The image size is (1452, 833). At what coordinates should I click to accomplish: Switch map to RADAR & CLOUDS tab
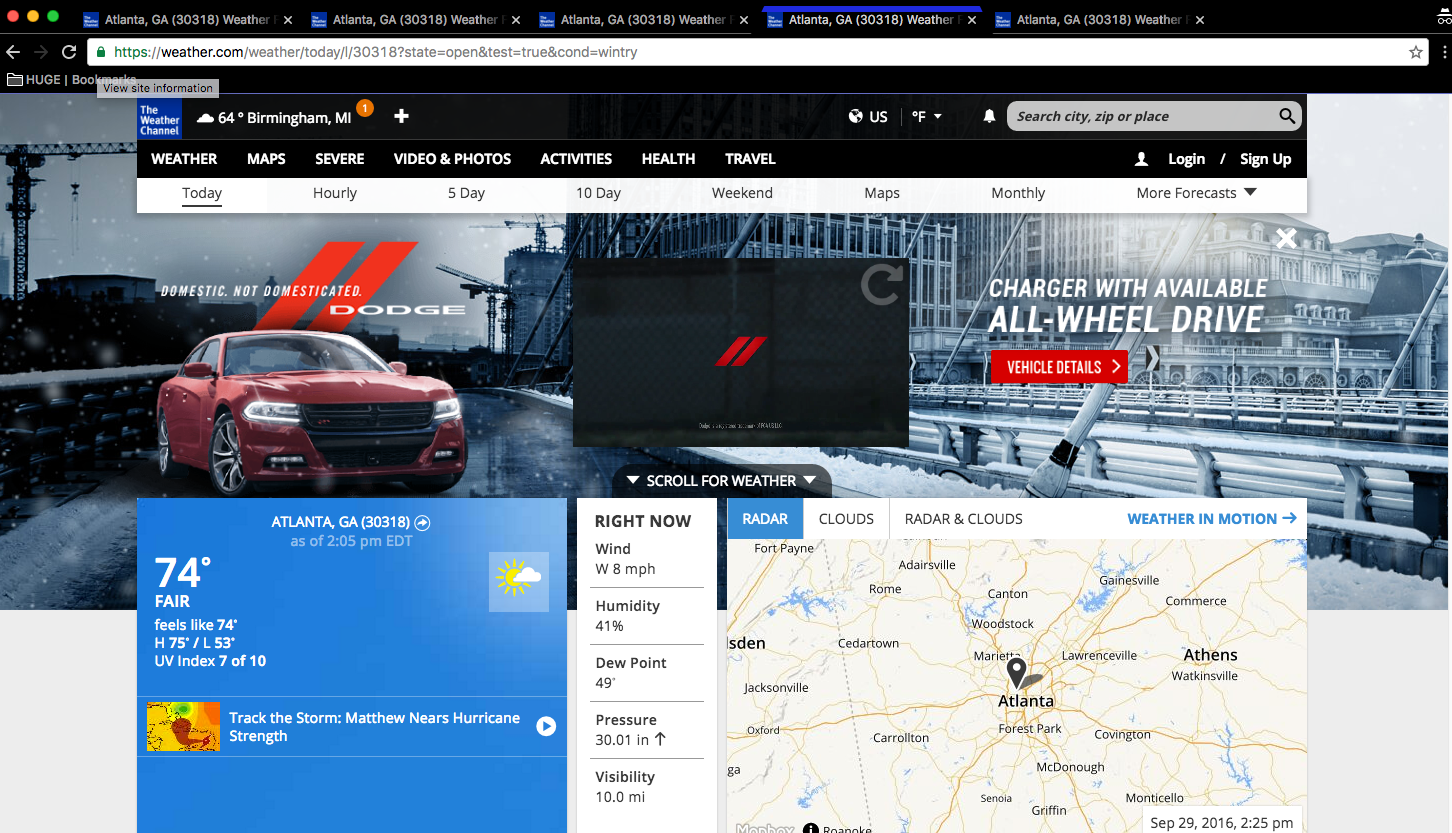pyautogui.click(x=963, y=519)
